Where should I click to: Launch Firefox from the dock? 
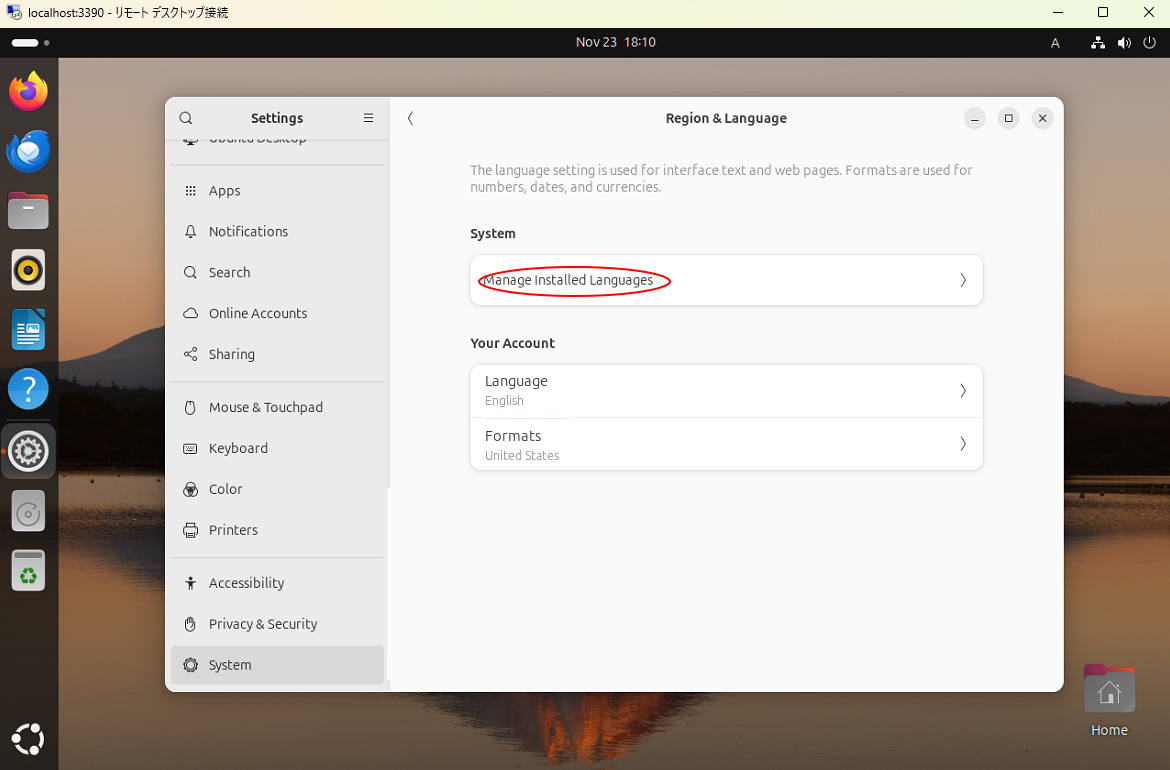click(28, 91)
